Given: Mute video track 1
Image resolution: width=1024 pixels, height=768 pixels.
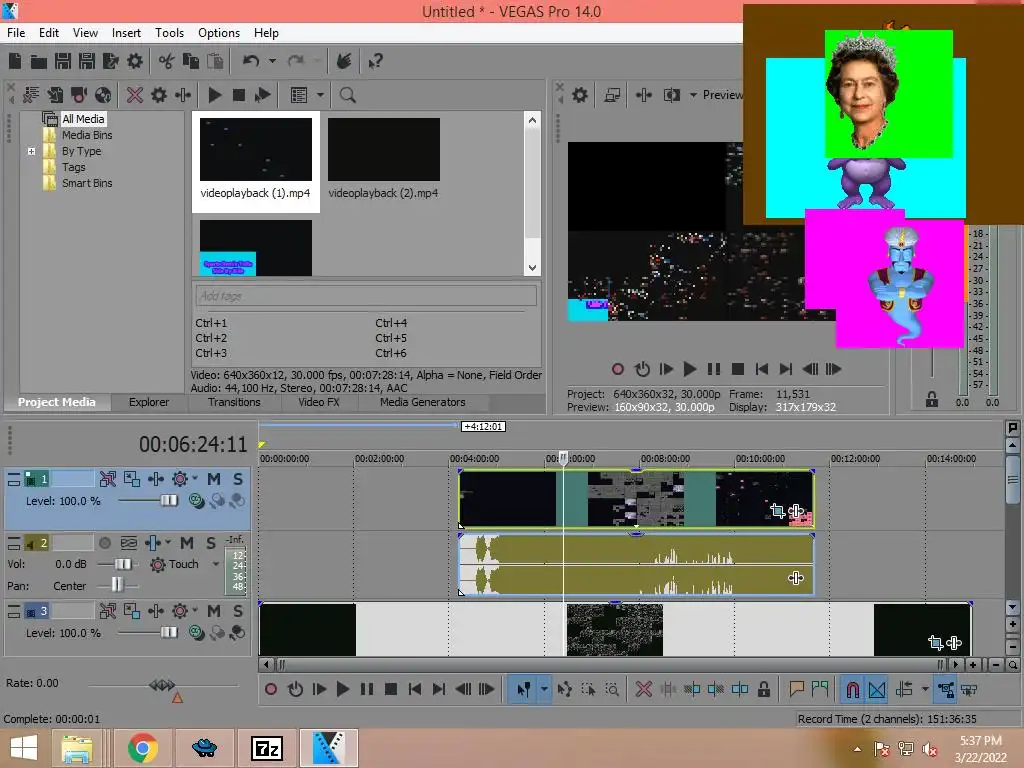Looking at the screenshot, I should click(214, 479).
